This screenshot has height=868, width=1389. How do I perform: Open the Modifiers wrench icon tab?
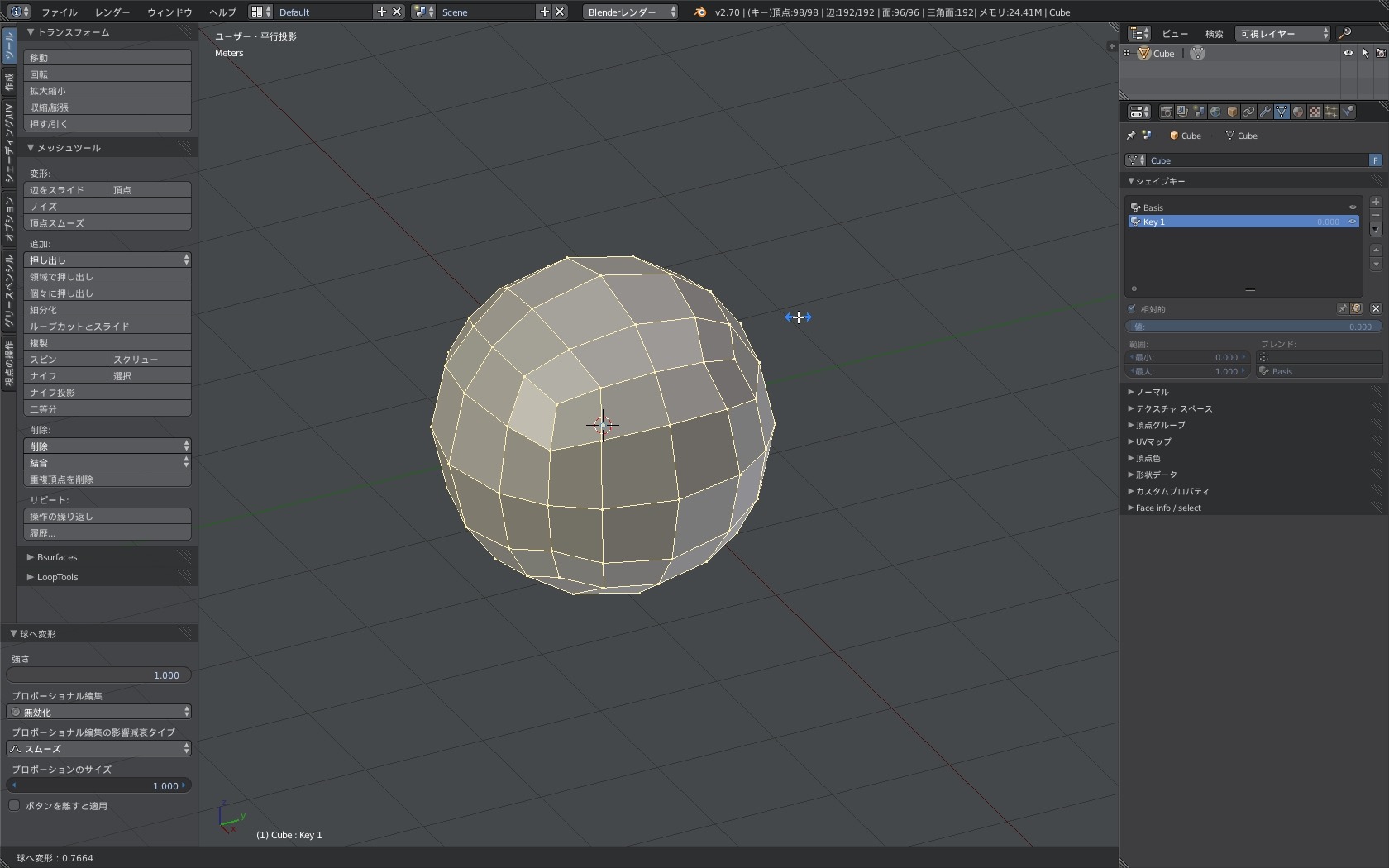pos(1265,112)
